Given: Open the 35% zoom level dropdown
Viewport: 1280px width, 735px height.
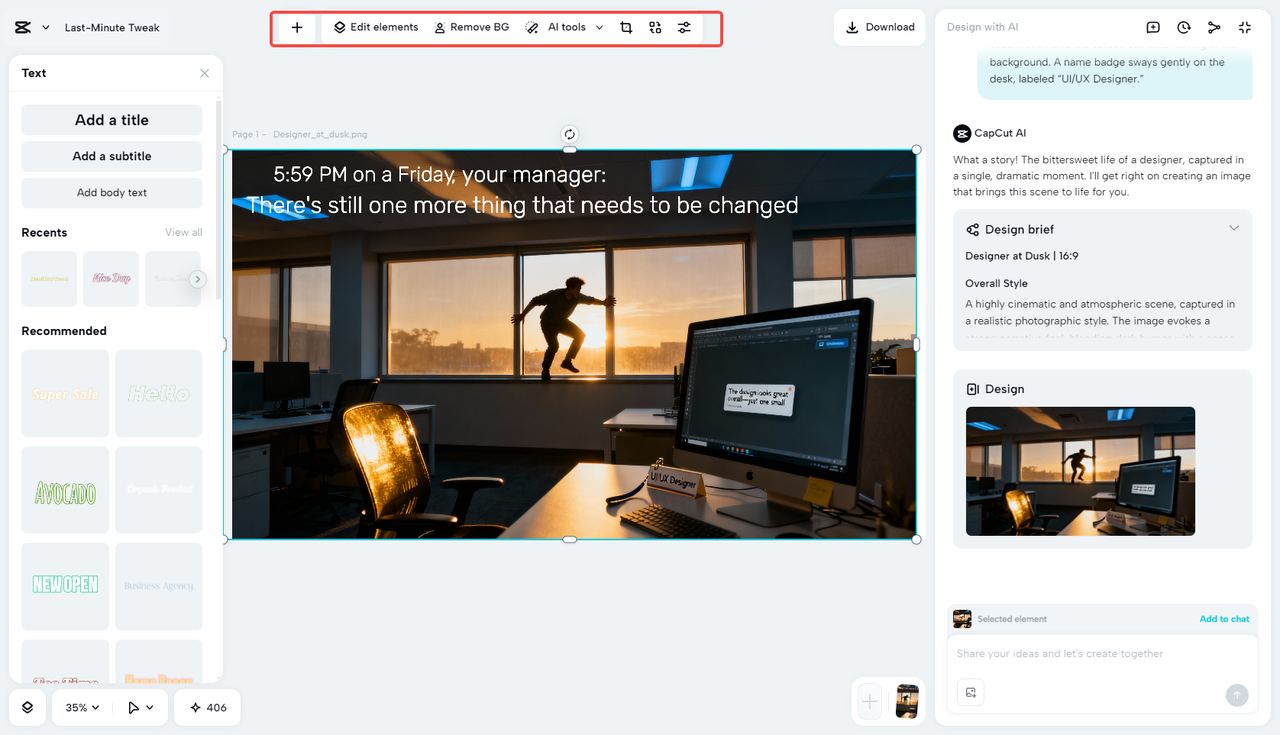Looking at the screenshot, I should (x=80, y=707).
